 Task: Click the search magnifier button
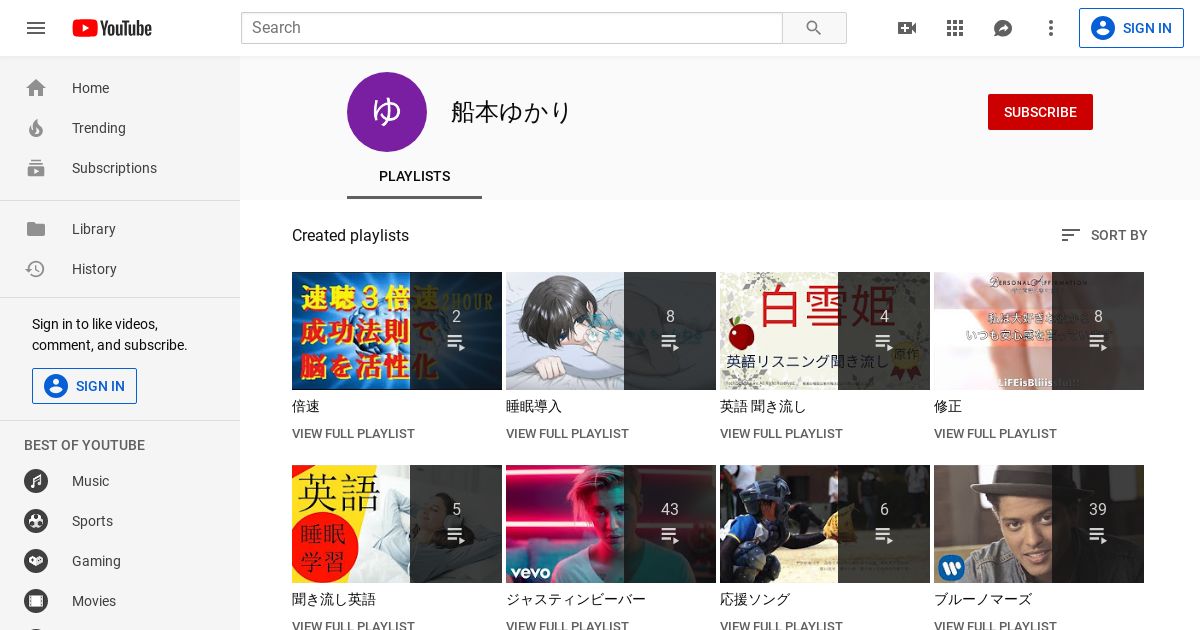[x=814, y=28]
